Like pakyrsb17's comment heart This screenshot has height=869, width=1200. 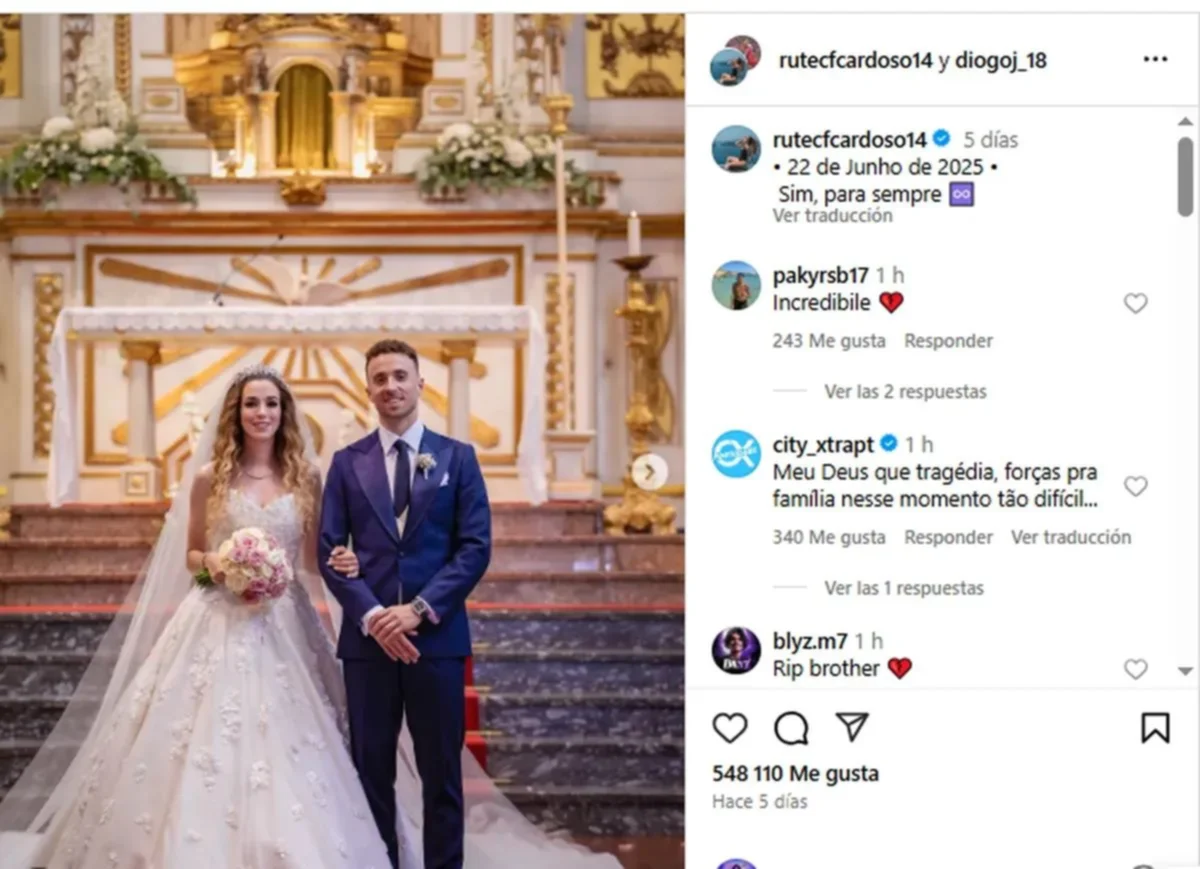[x=1135, y=303]
